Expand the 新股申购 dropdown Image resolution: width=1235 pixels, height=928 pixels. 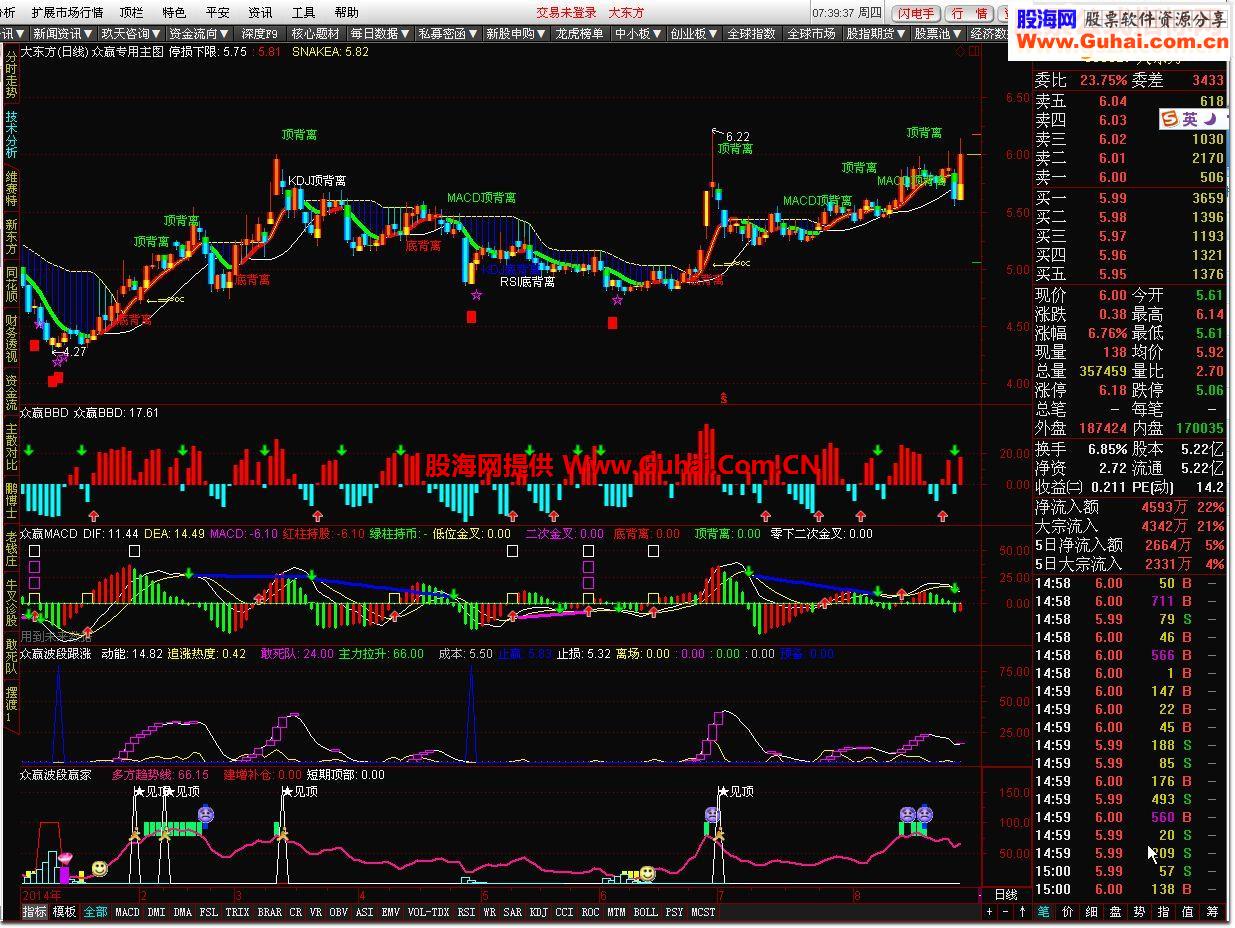[516, 34]
